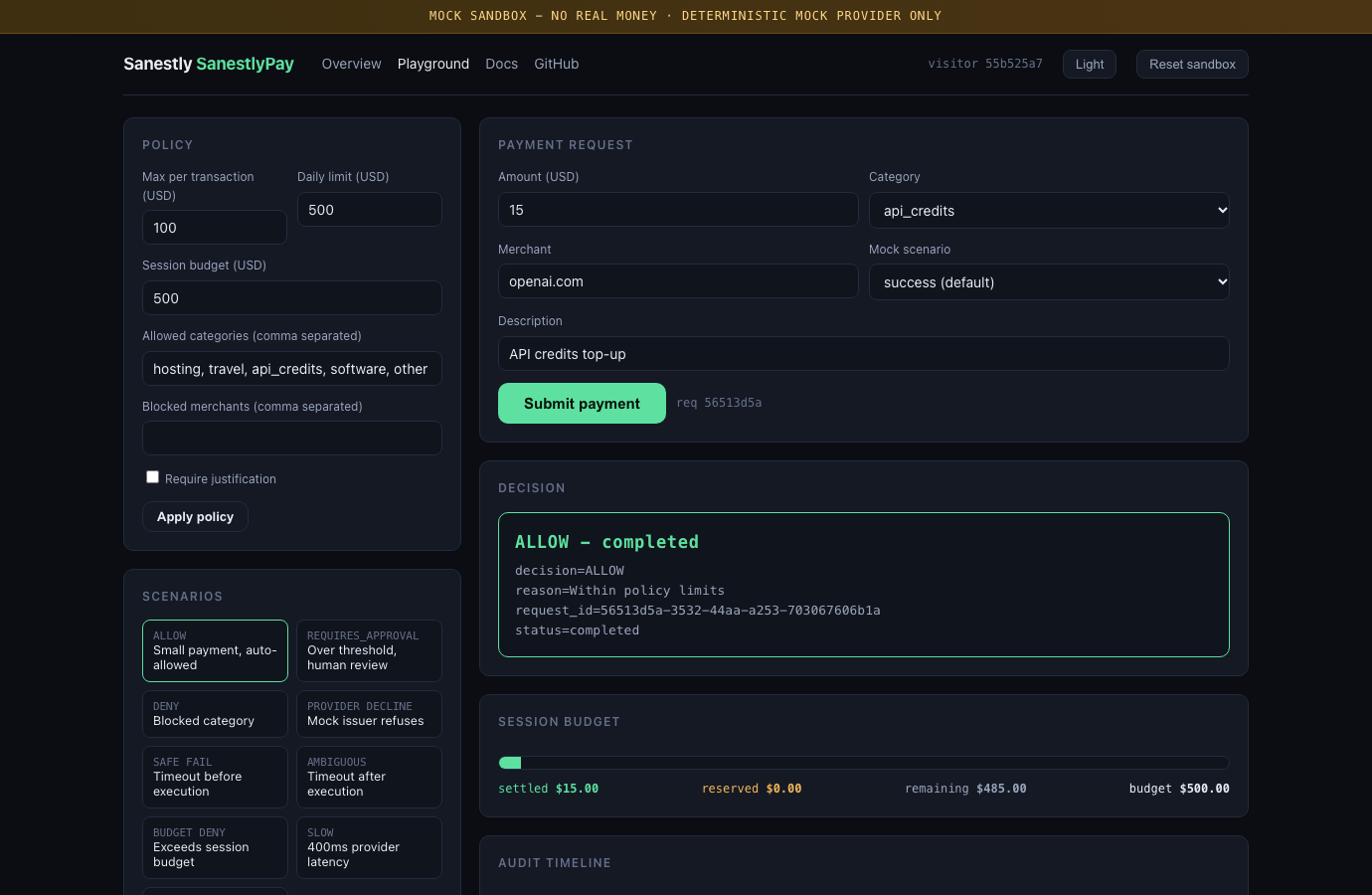Open the GitHub nav link
This screenshot has height=895, width=1372.
(x=557, y=64)
